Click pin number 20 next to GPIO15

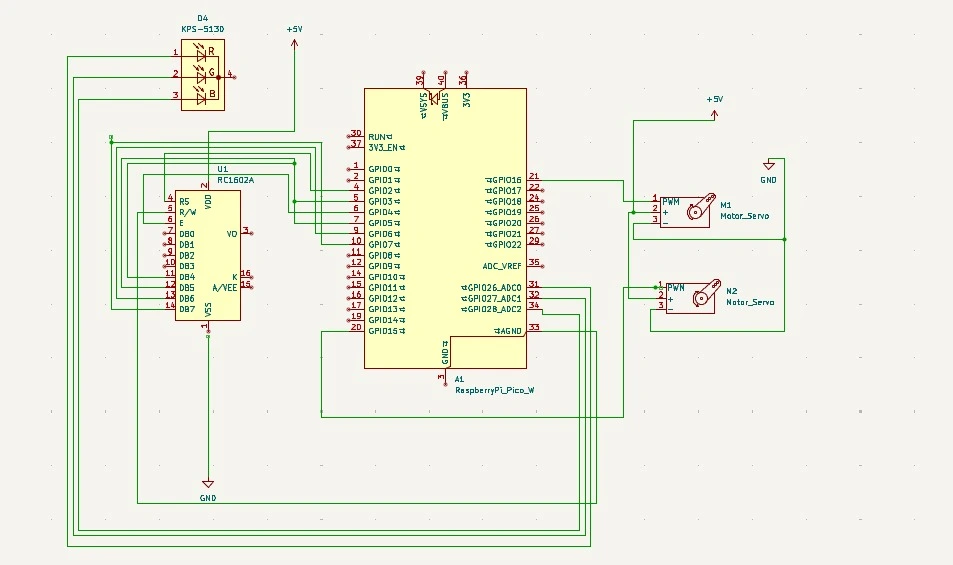tap(356, 327)
